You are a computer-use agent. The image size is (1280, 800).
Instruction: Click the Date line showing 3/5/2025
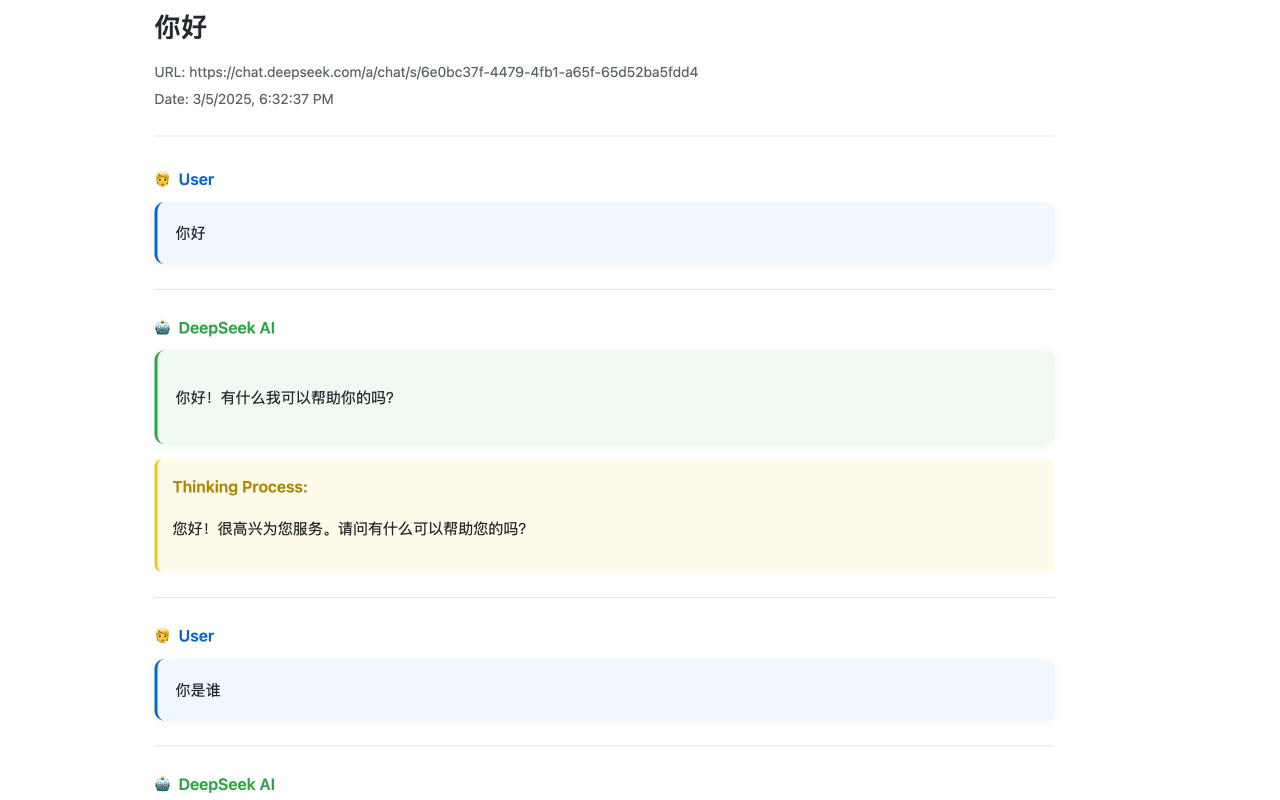pos(244,99)
